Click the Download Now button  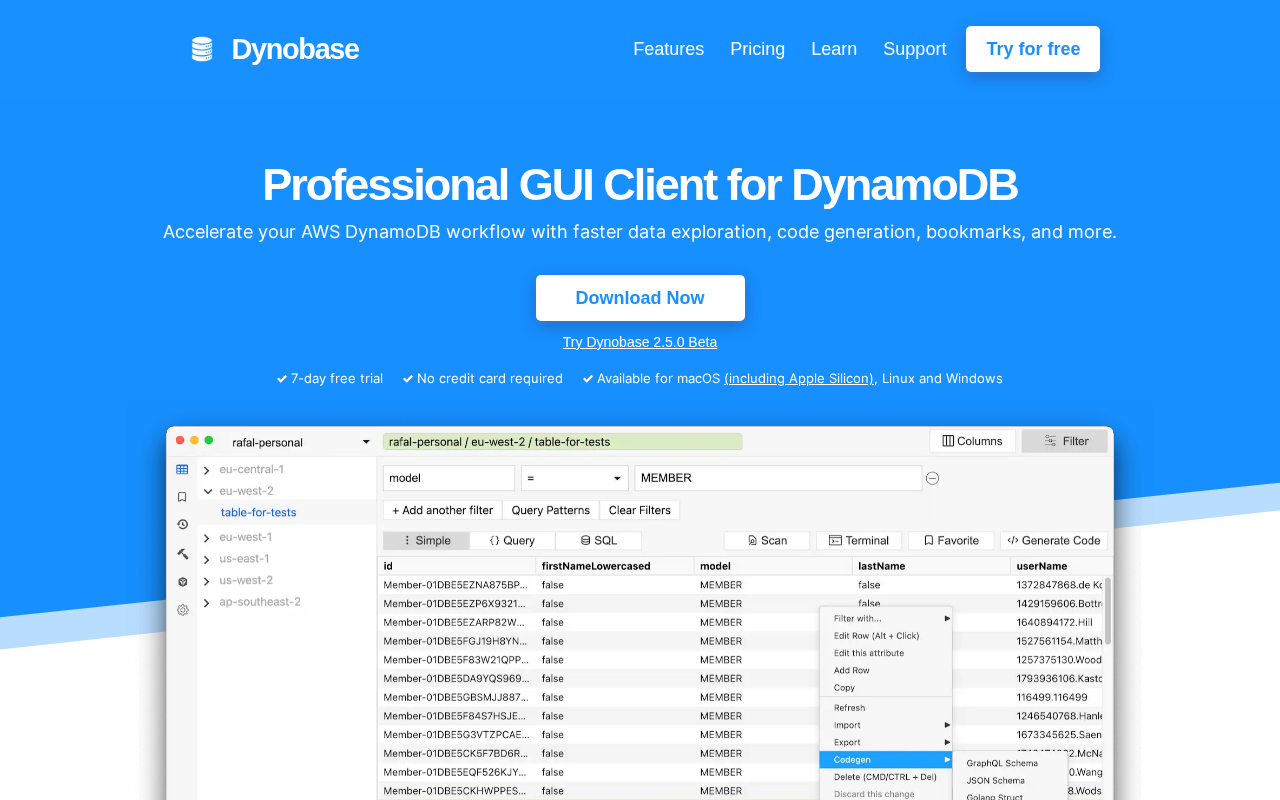coord(640,298)
